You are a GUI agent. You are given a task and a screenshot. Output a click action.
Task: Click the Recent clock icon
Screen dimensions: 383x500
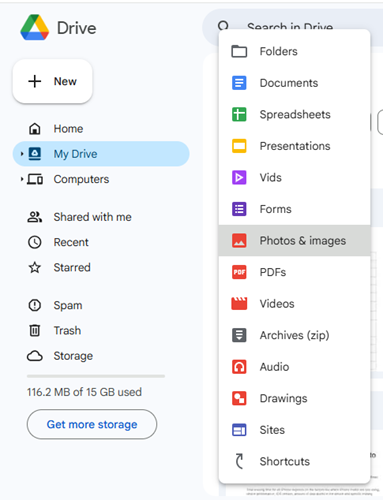tap(35, 242)
